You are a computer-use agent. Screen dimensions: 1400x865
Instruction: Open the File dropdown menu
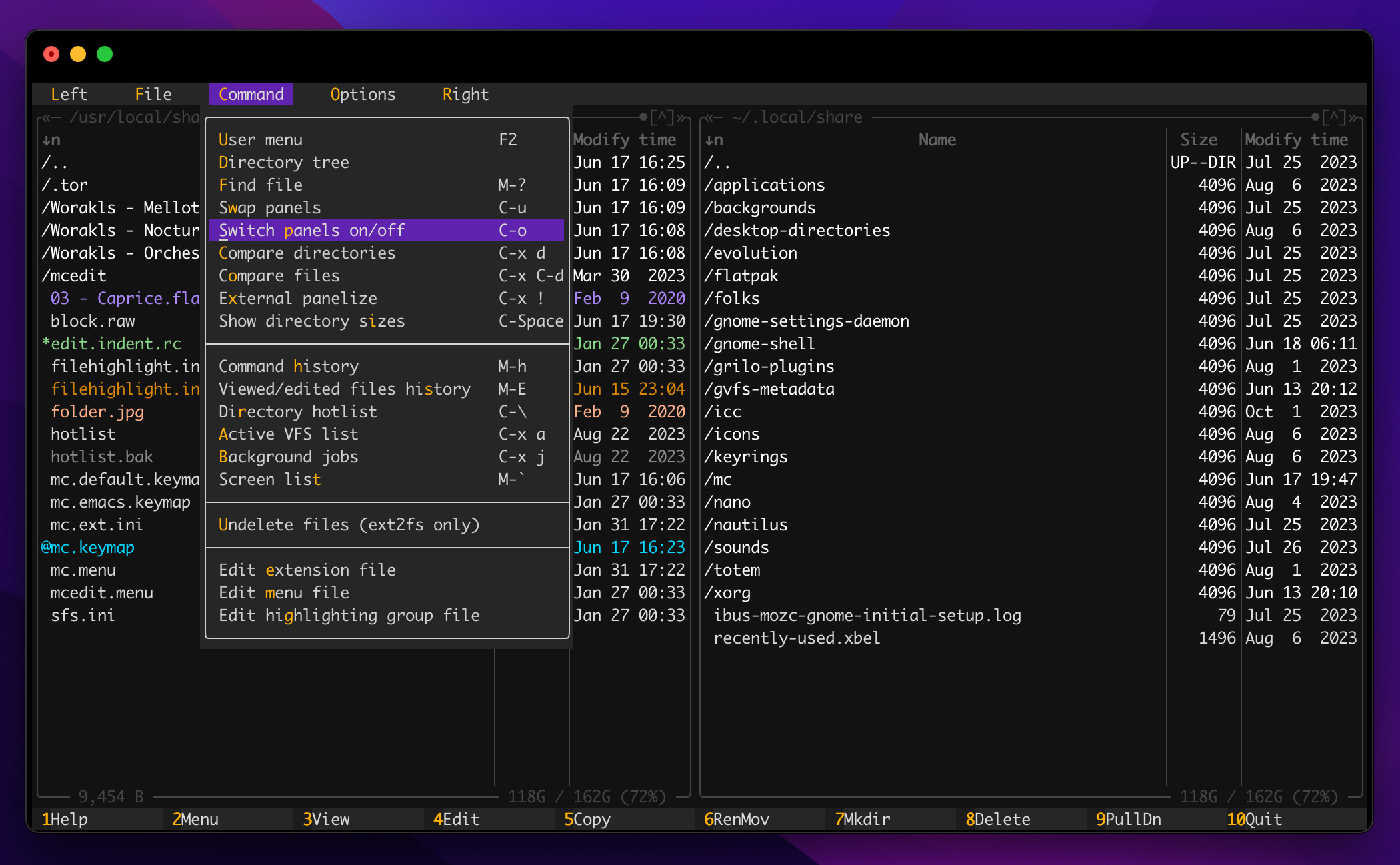tap(153, 95)
